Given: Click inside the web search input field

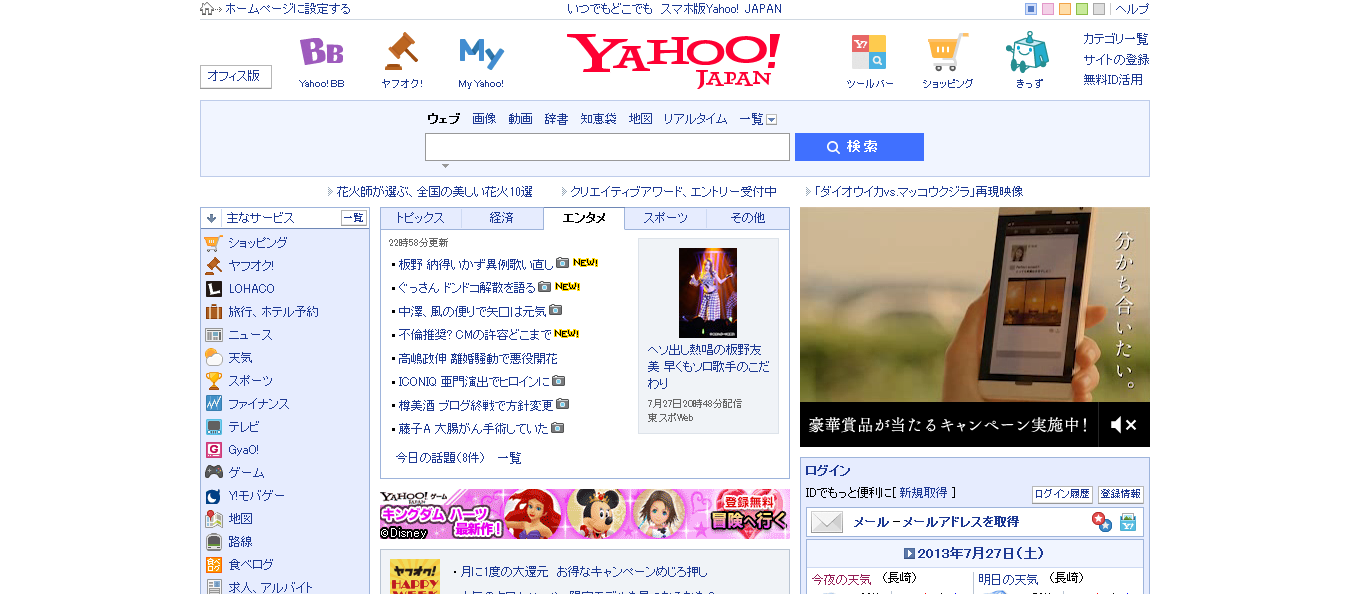Looking at the screenshot, I should pos(607,147).
